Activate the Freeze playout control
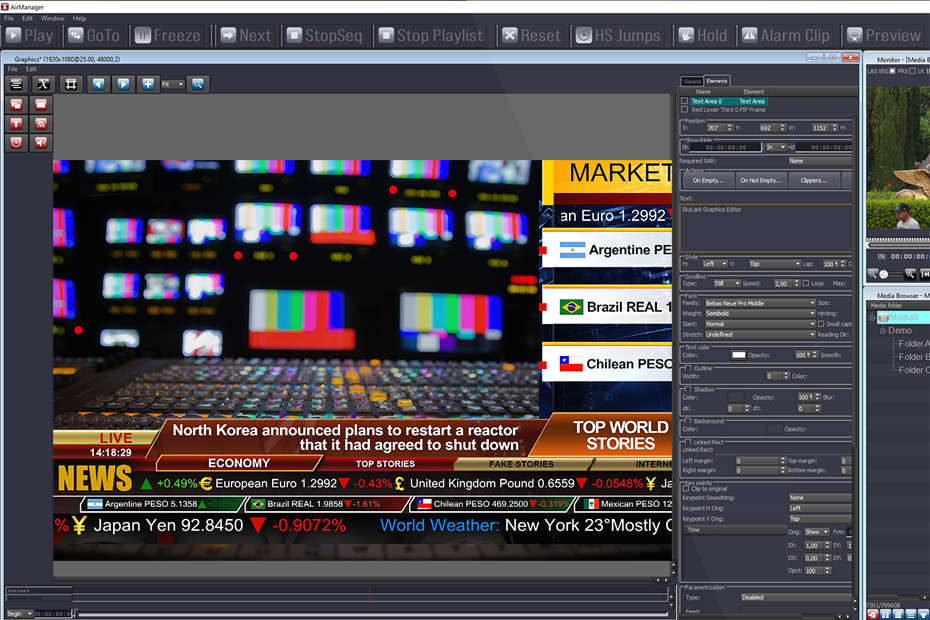 (168, 35)
